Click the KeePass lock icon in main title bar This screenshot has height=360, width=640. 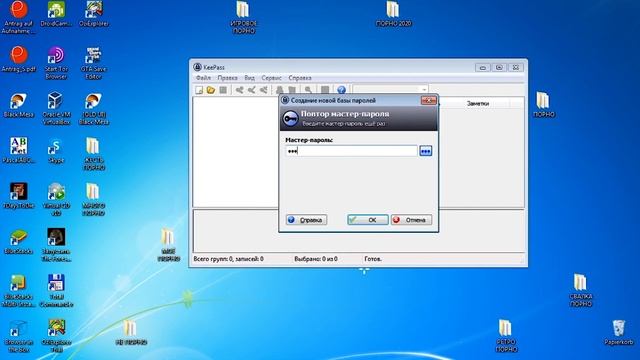coord(198,67)
